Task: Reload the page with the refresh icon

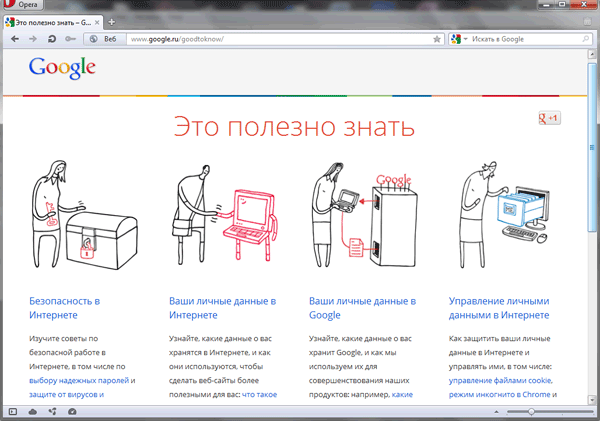Action: click(x=51, y=39)
